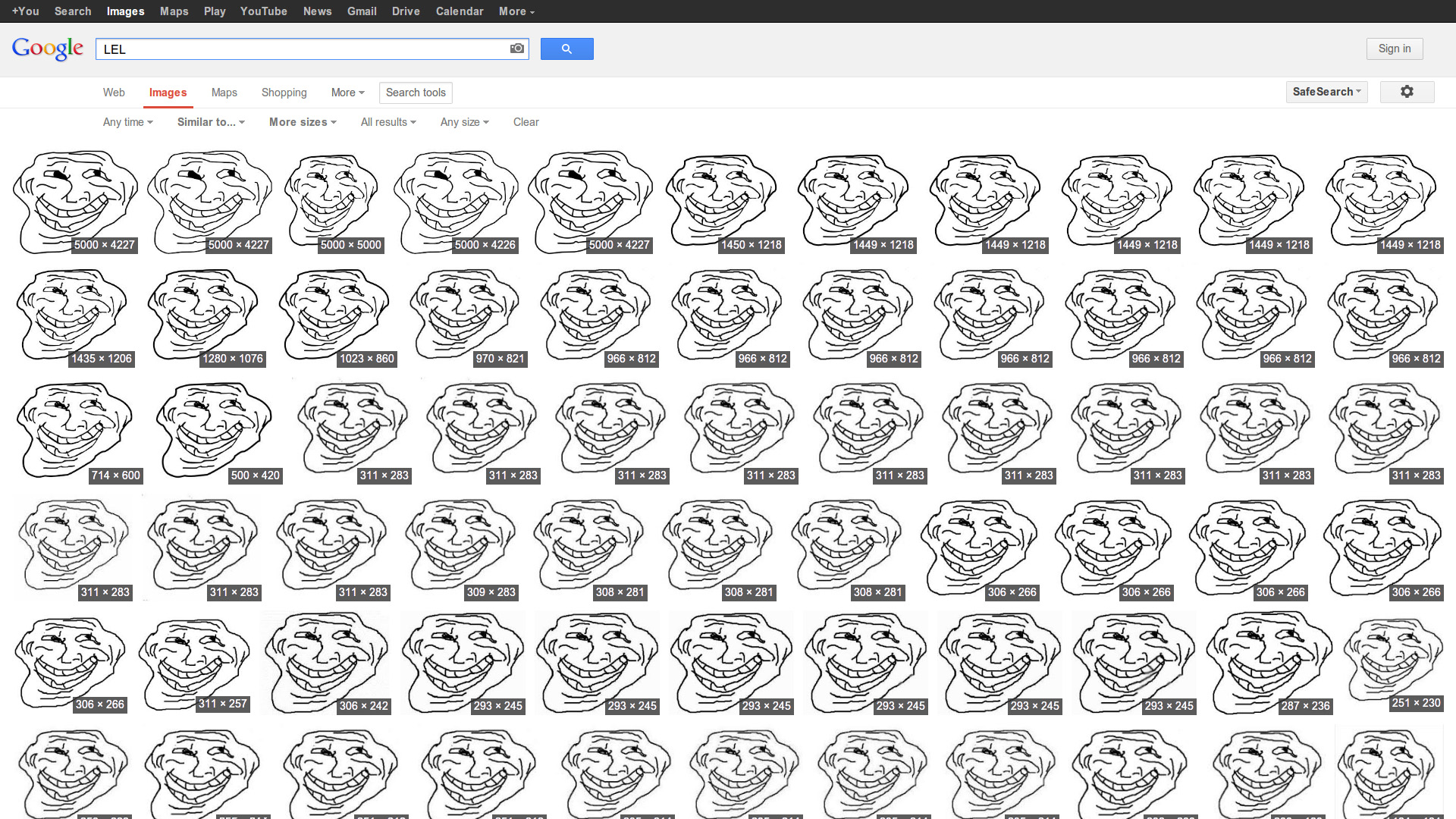The height and width of the screenshot is (819, 1456).
Task: Toggle the Search tools button
Action: 416,93
